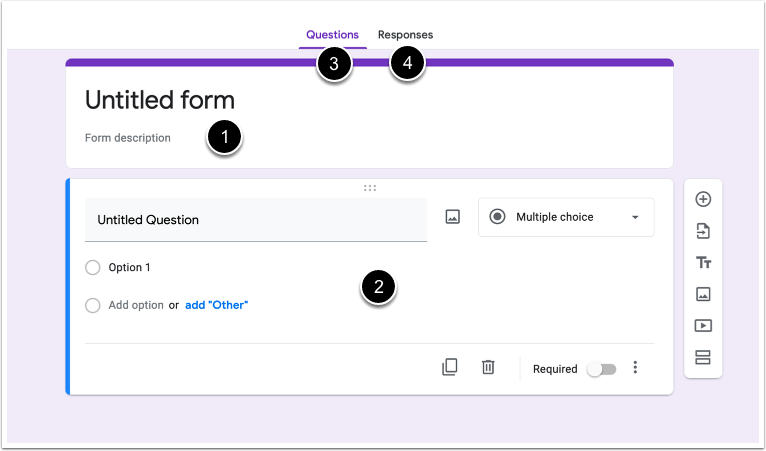Click the dropdown arrow beside Multiple choice

(x=635, y=217)
